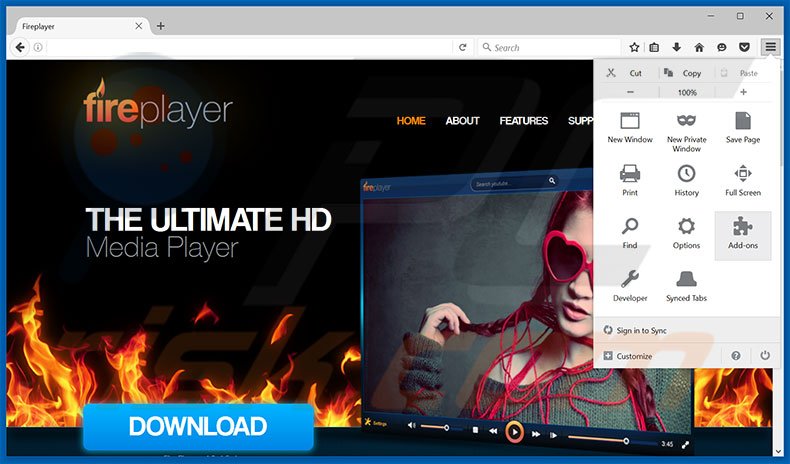
Task: Click Sign in to Sync
Action: click(641, 330)
